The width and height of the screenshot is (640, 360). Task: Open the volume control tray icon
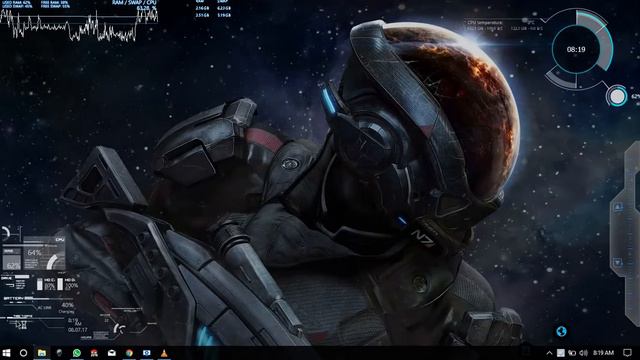(x=584, y=353)
